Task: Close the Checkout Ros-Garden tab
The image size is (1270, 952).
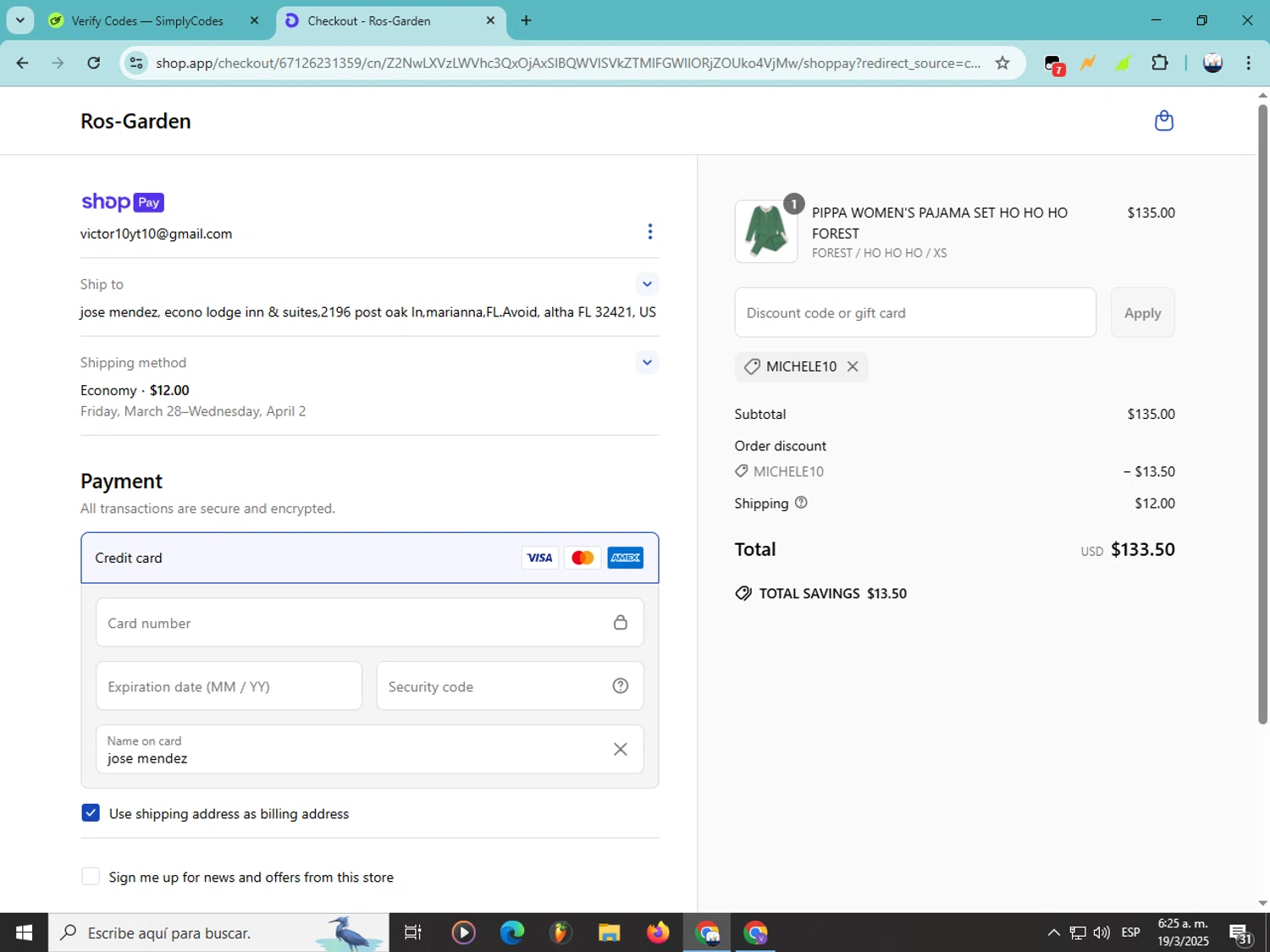Action: click(490, 20)
